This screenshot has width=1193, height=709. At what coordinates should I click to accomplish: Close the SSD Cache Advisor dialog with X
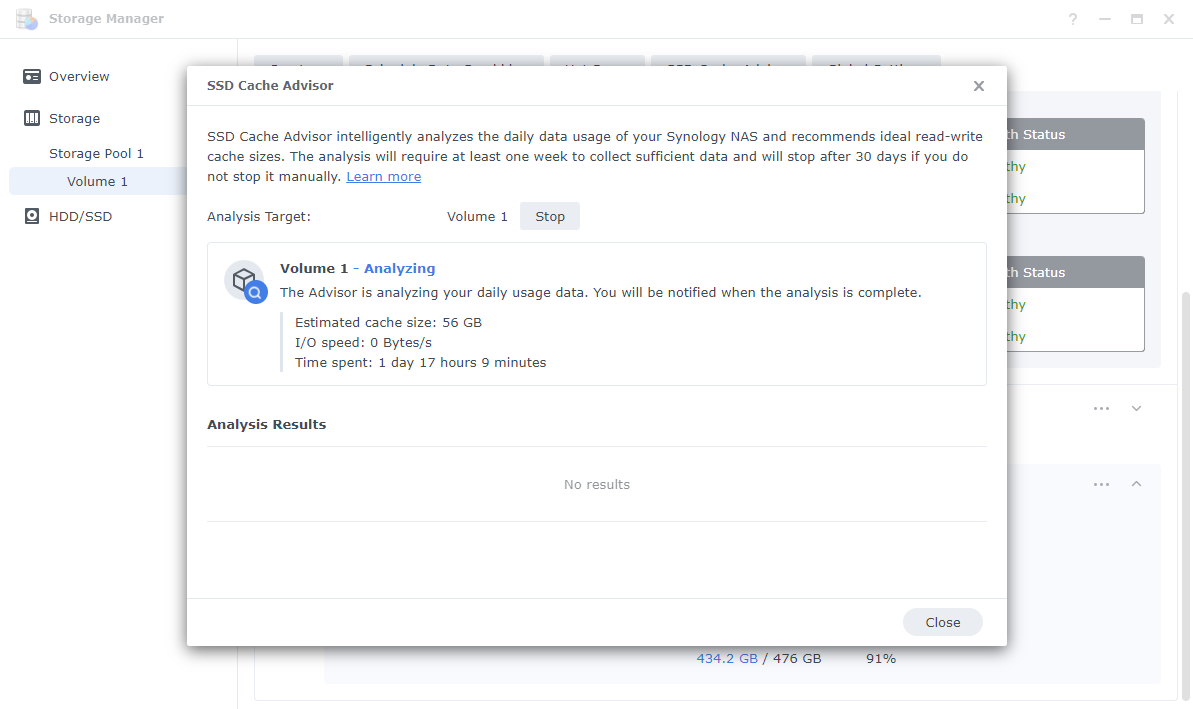pyautogui.click(x=978, y=86)
